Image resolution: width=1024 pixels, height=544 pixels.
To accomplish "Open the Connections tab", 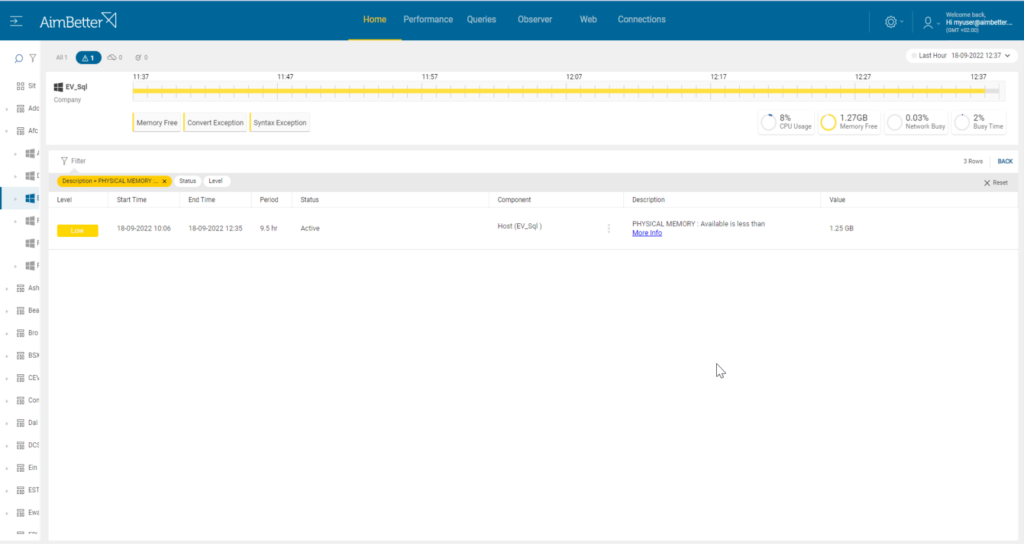I will (641, 20).
